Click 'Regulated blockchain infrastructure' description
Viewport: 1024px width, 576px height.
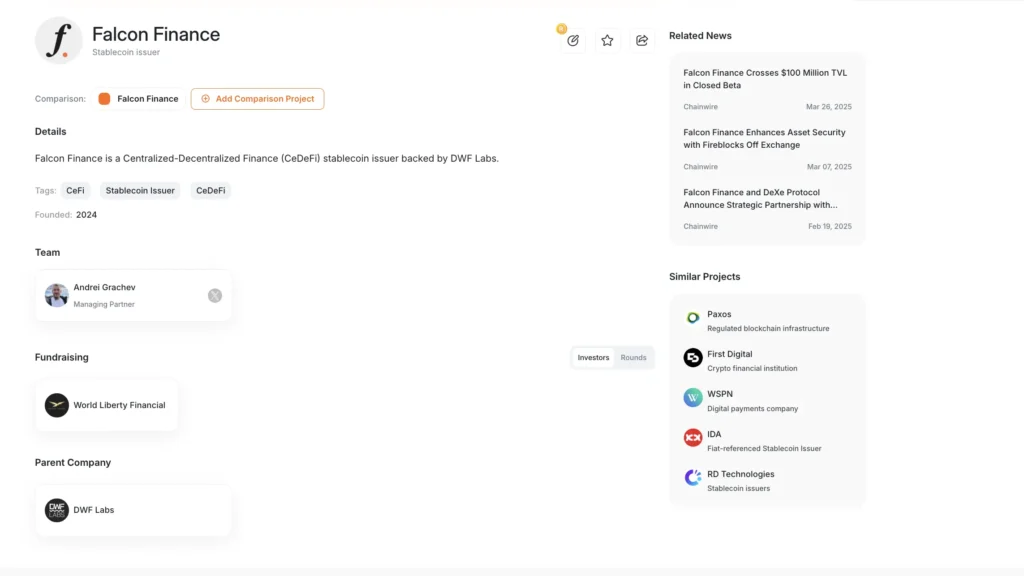click(x=768, y=328)
